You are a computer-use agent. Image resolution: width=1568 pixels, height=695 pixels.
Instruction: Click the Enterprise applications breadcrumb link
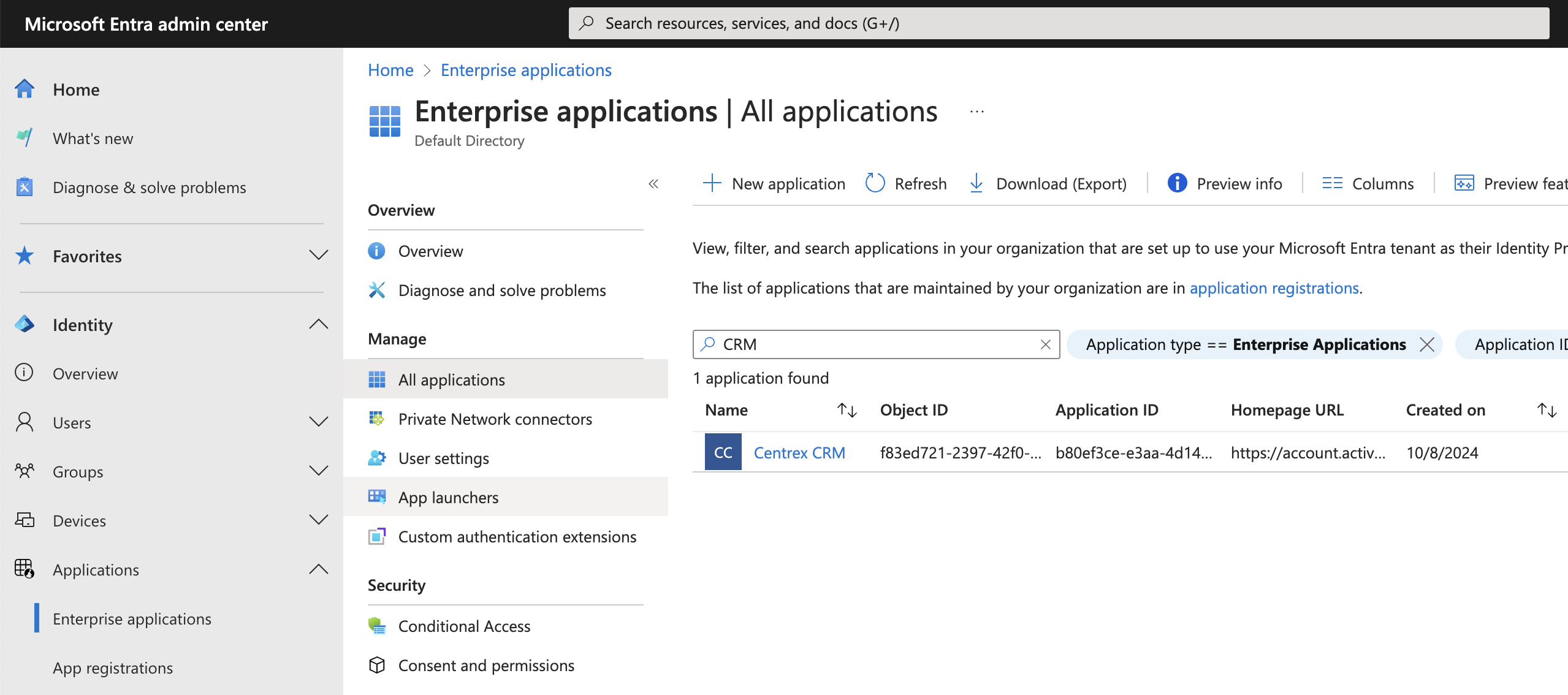526,70
